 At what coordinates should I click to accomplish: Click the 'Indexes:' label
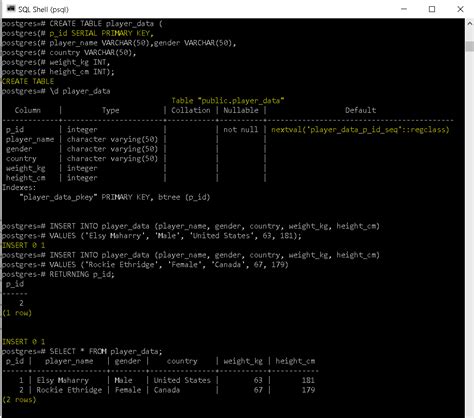pyautogui.click(x=19, y=188)
